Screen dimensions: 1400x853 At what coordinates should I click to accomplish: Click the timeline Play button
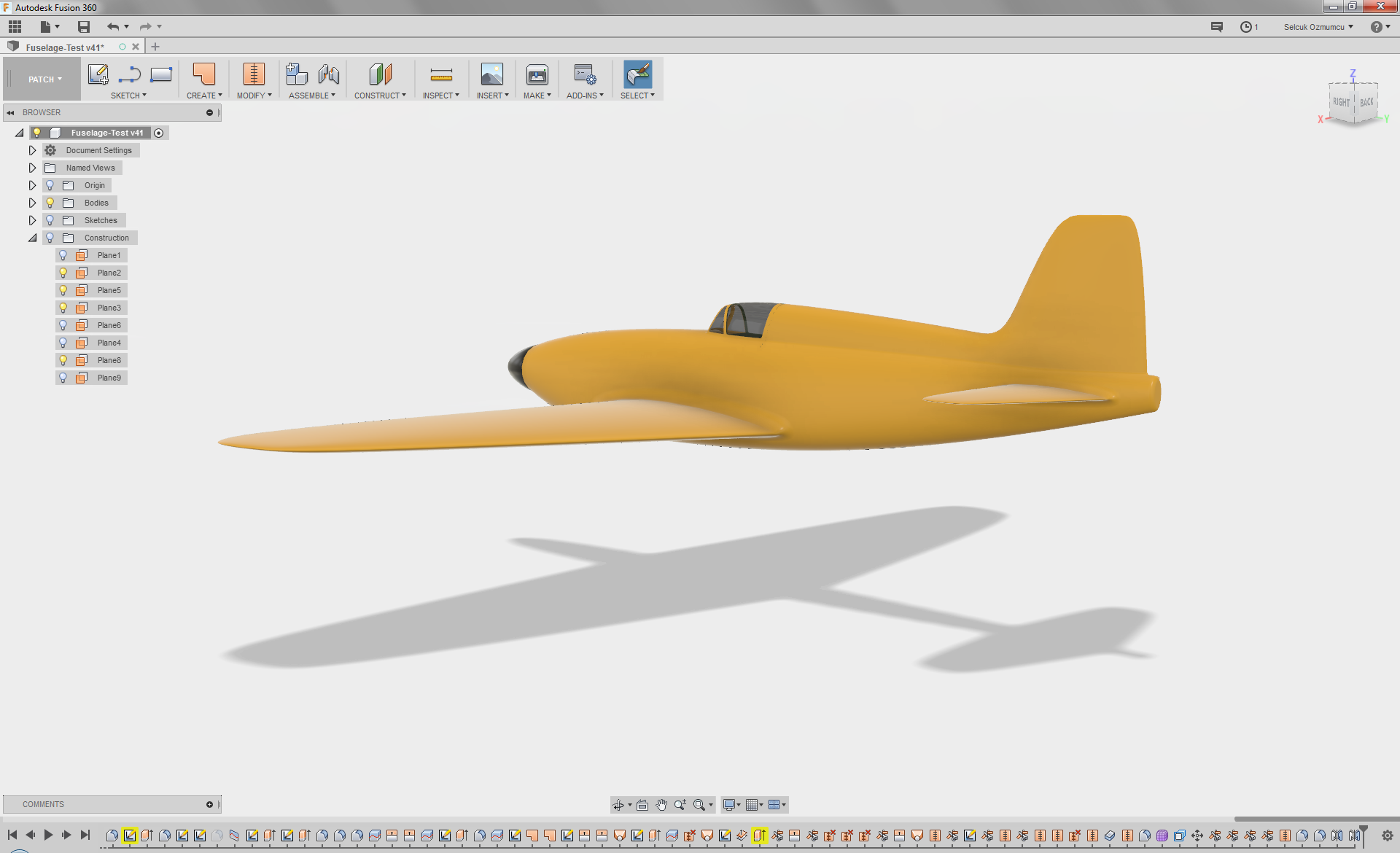pos(48,835)
